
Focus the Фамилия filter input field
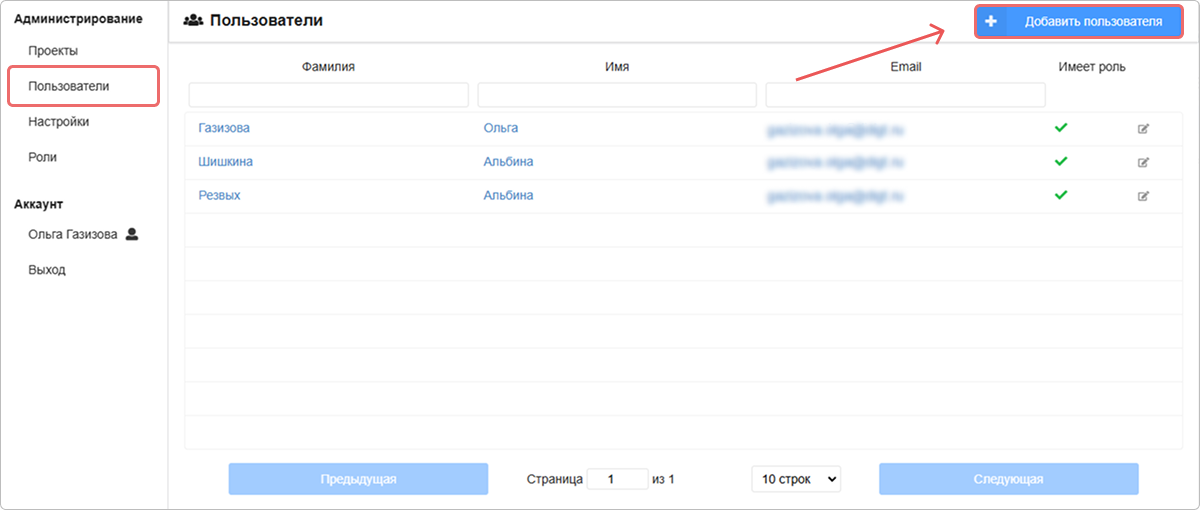tap(328, 95)
